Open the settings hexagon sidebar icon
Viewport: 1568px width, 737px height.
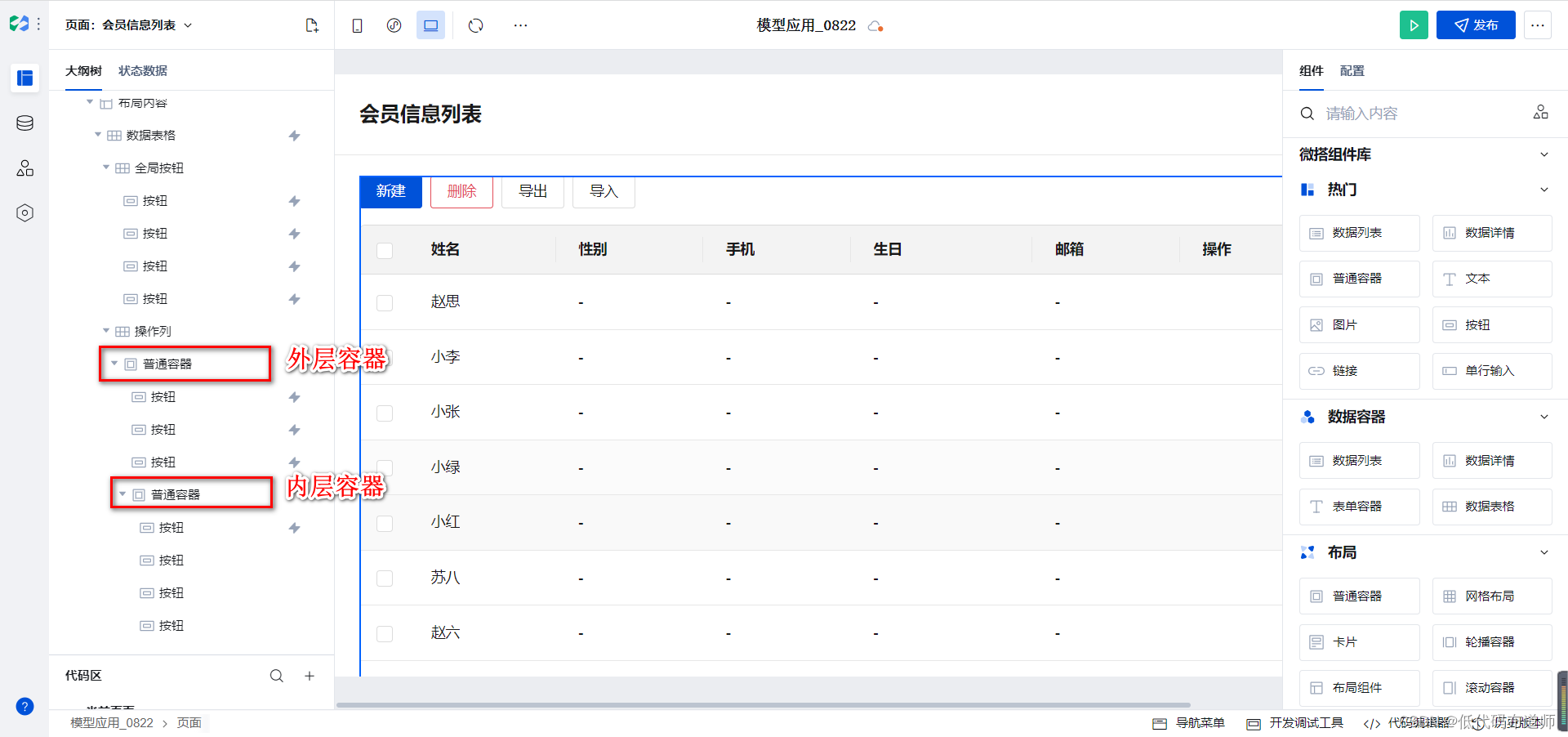pos(25,212)
